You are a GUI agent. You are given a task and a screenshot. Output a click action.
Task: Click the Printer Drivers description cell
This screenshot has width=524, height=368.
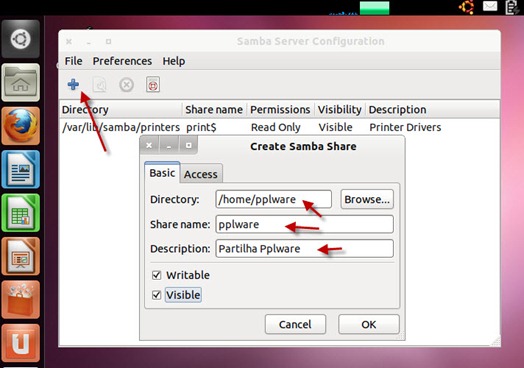click(405, 127)
